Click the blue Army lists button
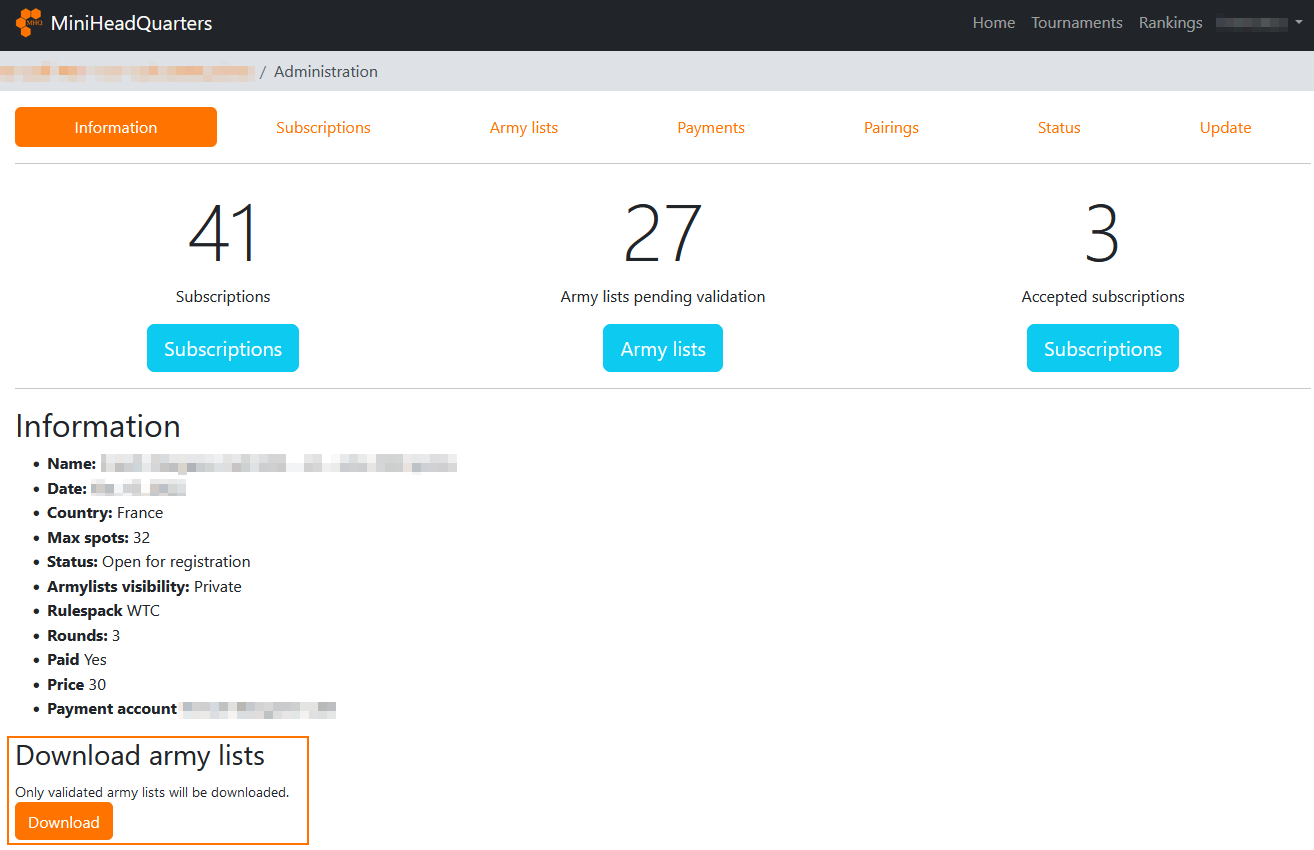The height and width of the screenshot is (850, 1314). pyautogui.click(x=662, y=349)
